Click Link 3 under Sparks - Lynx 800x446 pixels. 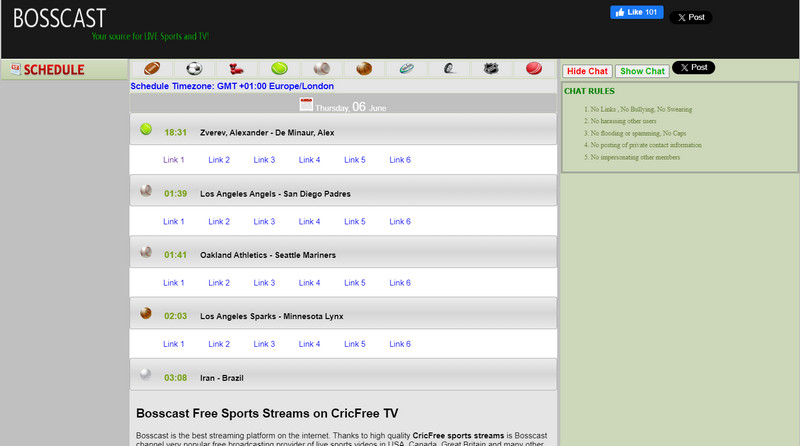click(264, 344)
